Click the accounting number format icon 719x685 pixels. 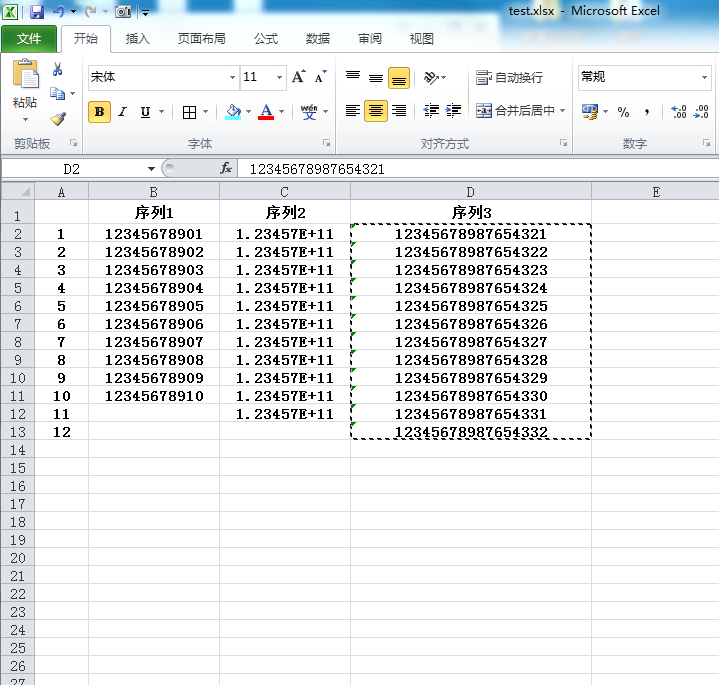[590, 111]
